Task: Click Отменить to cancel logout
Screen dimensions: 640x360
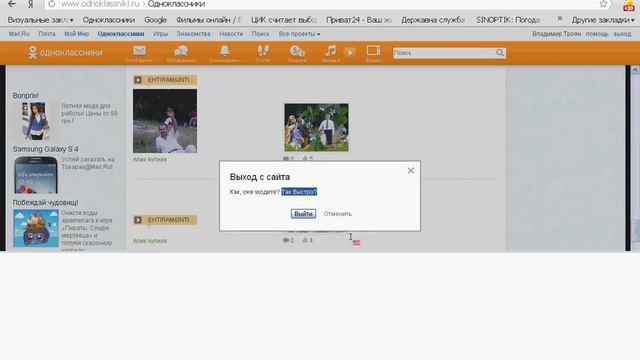Action: coord(338,214)
